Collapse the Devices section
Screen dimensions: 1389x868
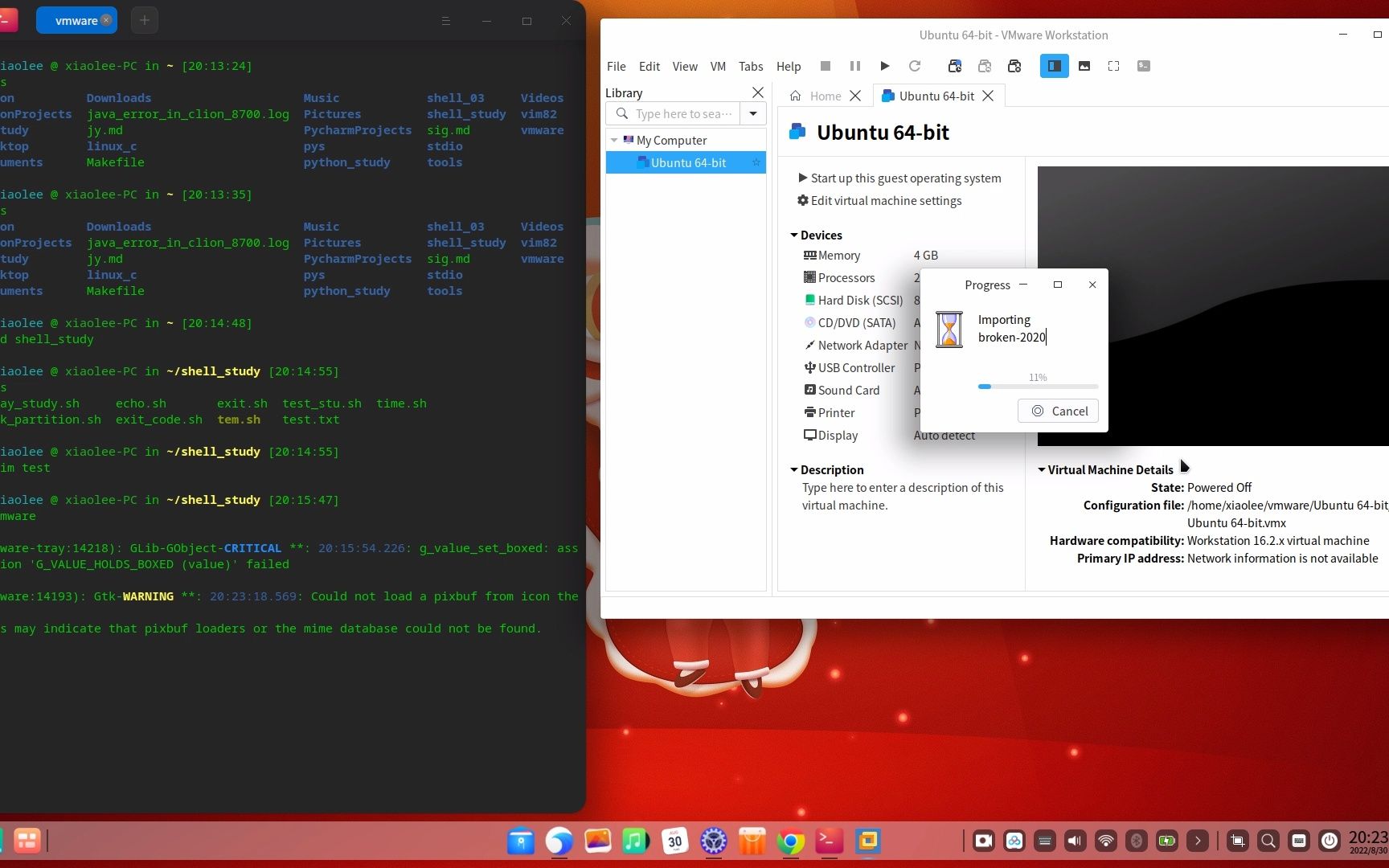[x=794, y=235]
